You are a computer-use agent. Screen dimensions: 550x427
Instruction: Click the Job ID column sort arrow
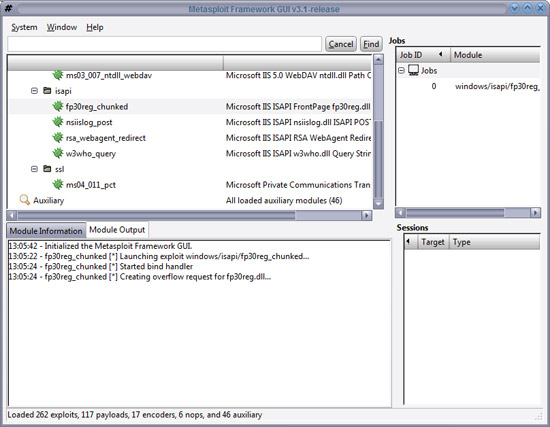point(440,54)
